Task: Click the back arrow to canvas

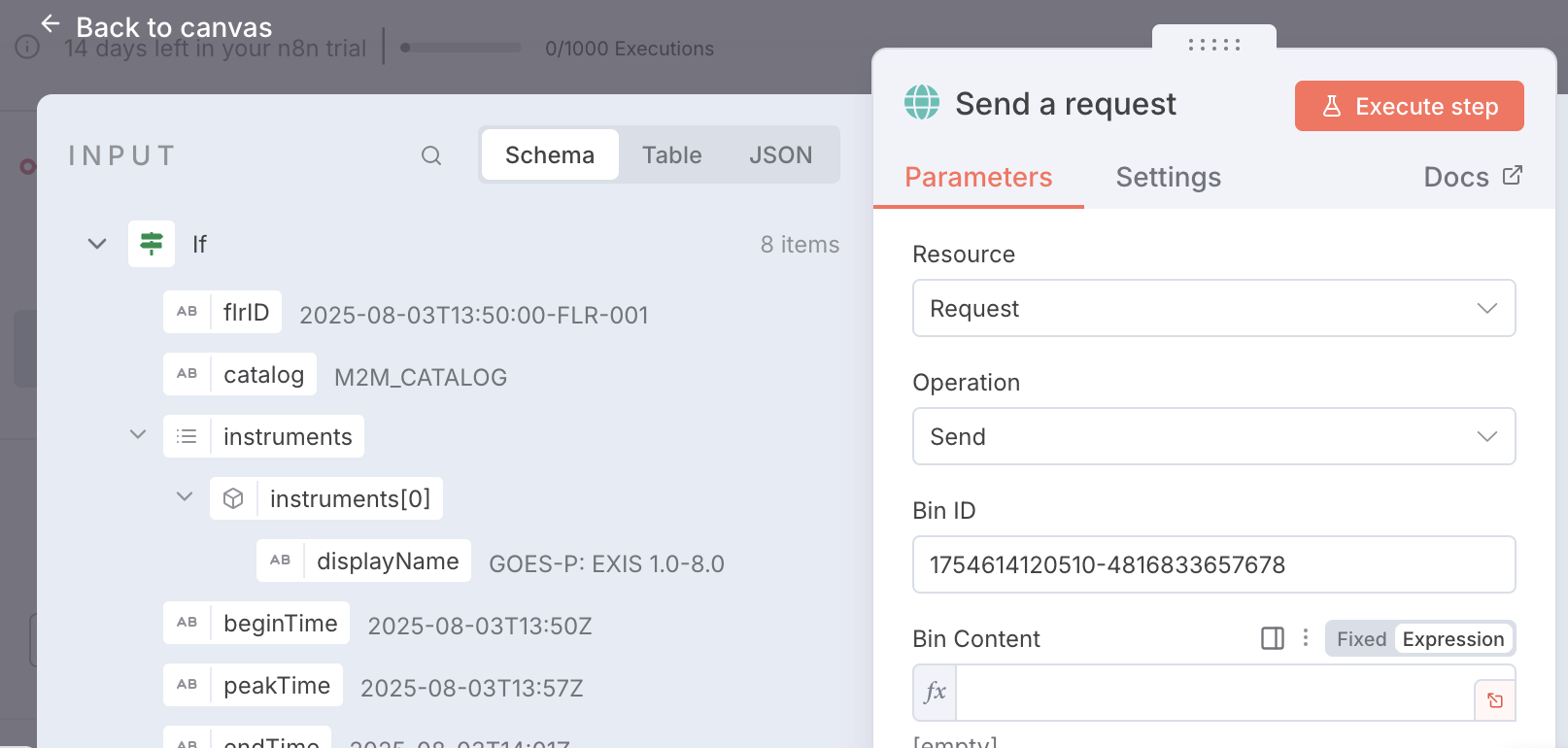Action: [x=51, y=23]
